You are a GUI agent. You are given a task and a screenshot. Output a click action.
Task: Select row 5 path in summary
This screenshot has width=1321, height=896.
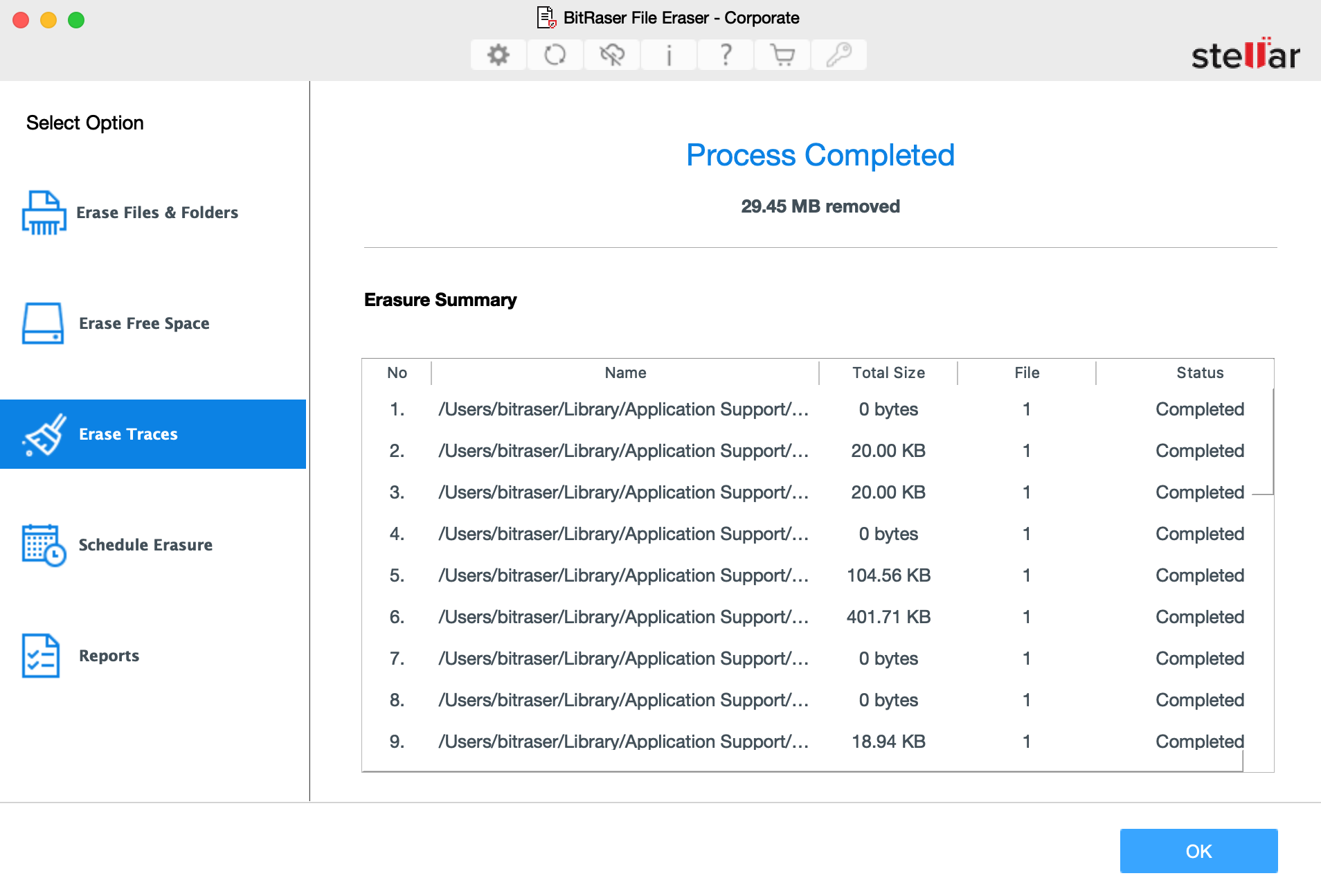point(623,575)
